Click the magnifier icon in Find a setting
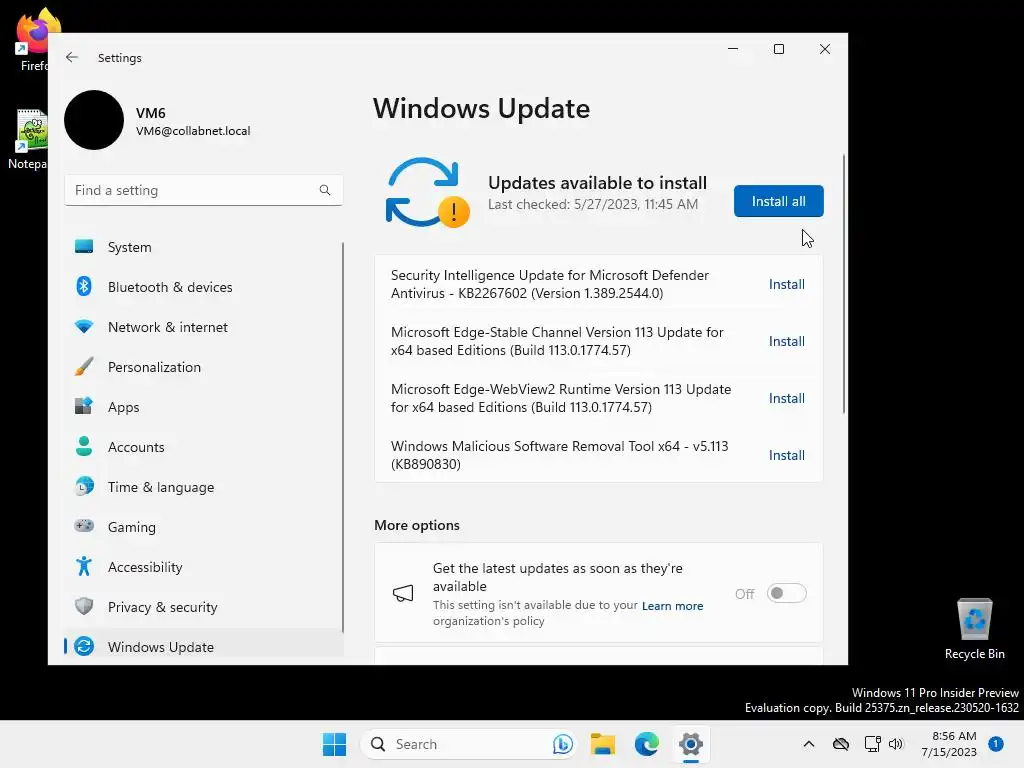 click(325, 190)
